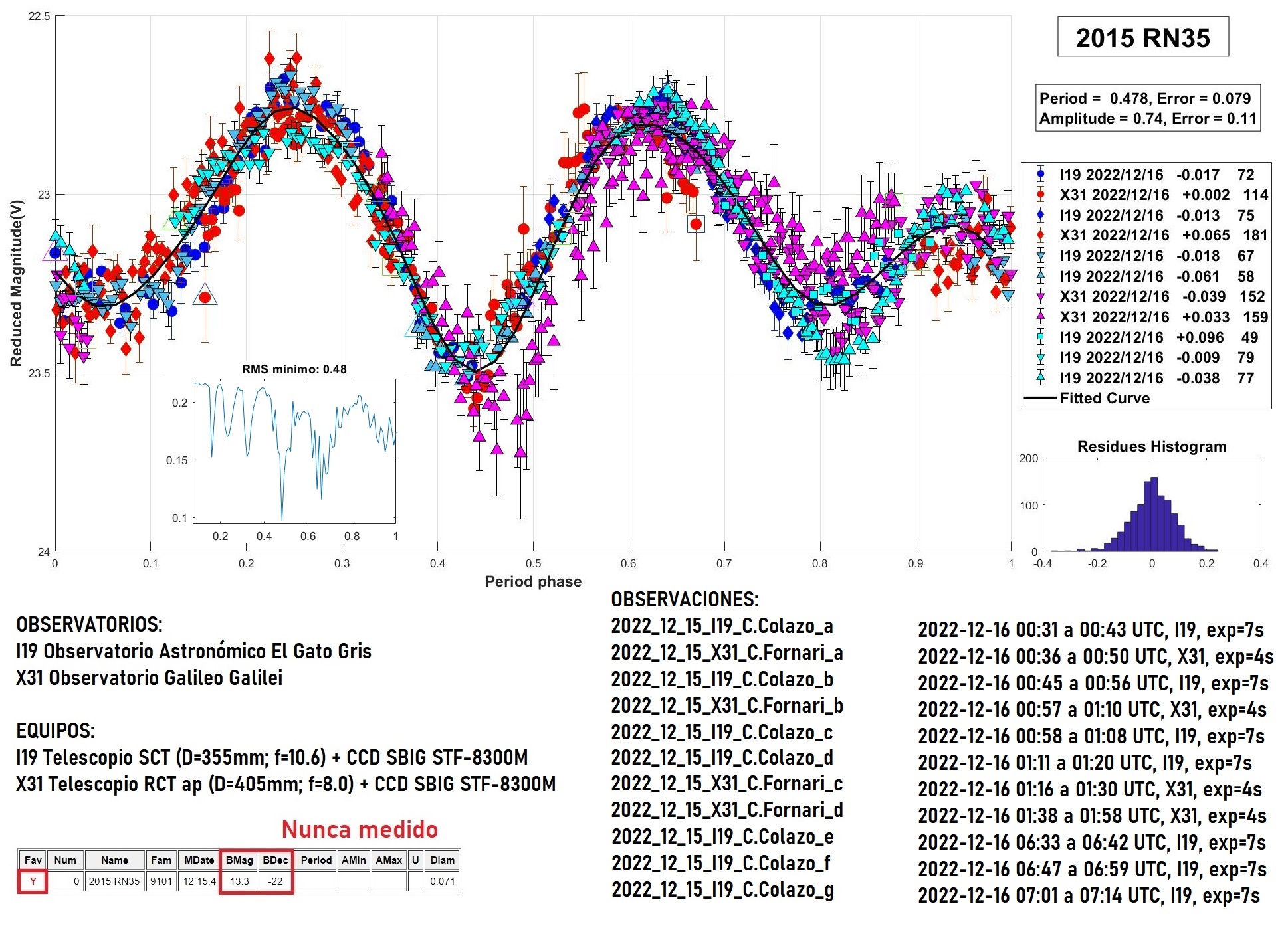Click the OBSERVATORIOS: heading
Screen dimensions: 1288x926
pyautogui.click(x=89, y=624)
